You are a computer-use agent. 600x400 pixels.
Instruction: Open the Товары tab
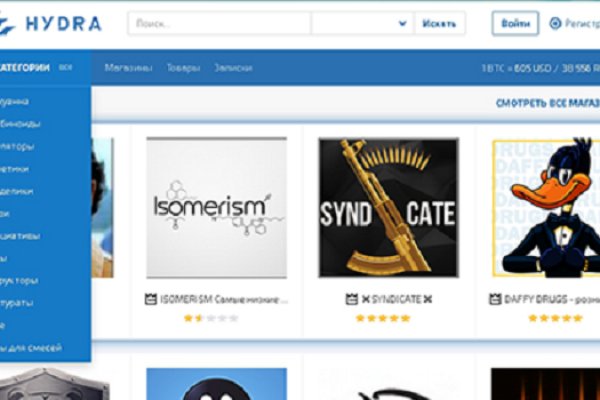pos(183,68)
